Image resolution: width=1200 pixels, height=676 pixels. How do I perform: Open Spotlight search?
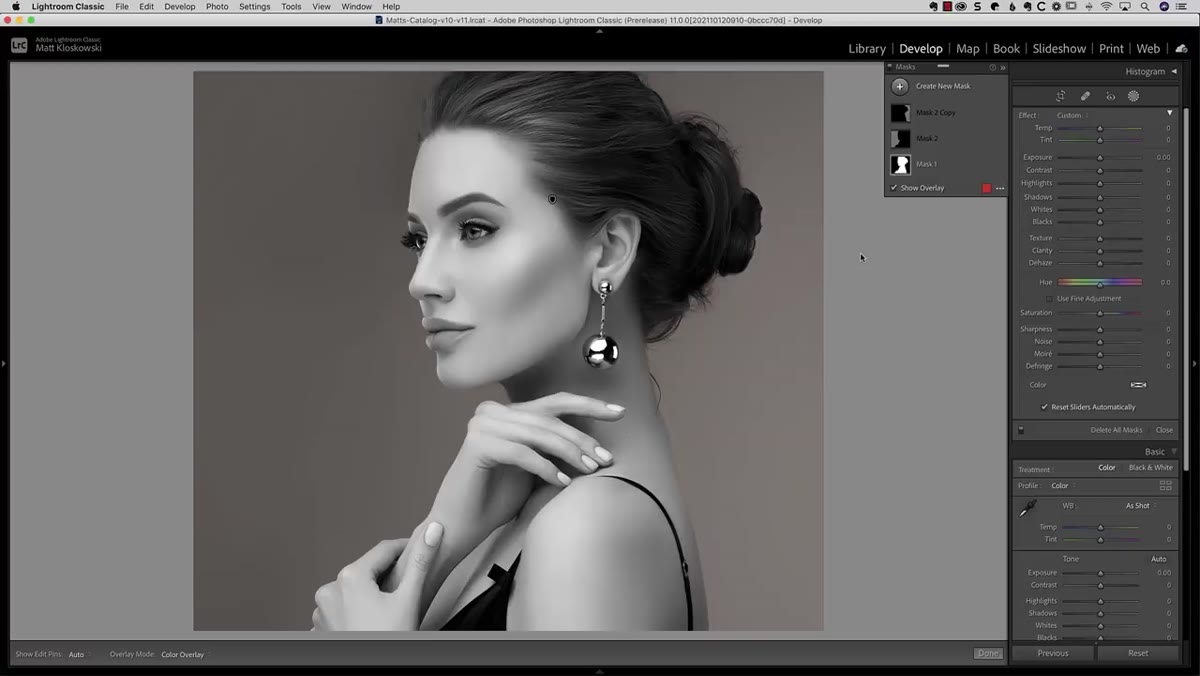click(x=1145, y=6)
